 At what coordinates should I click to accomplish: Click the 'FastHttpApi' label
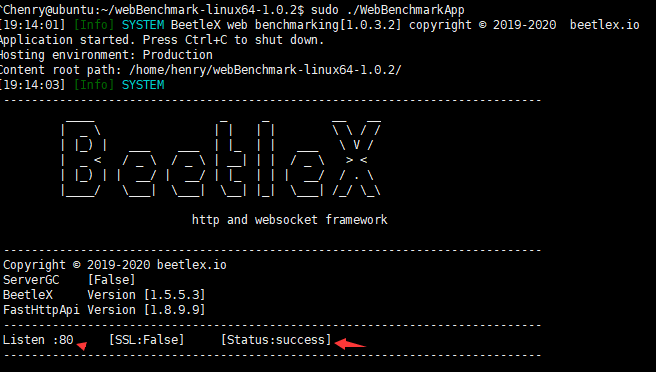(x=41, y=310)
